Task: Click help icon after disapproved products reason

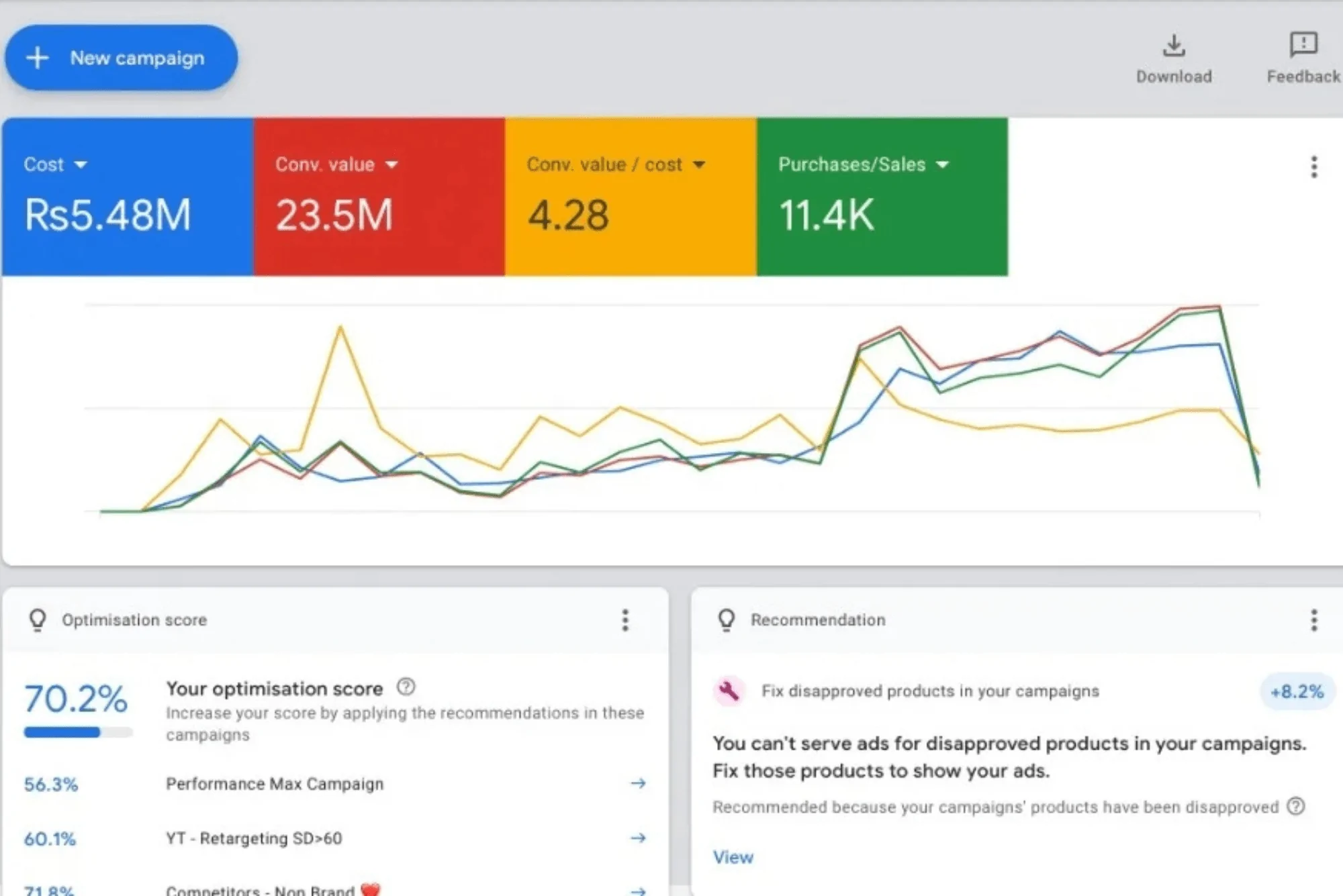Action: point(1295,806)
